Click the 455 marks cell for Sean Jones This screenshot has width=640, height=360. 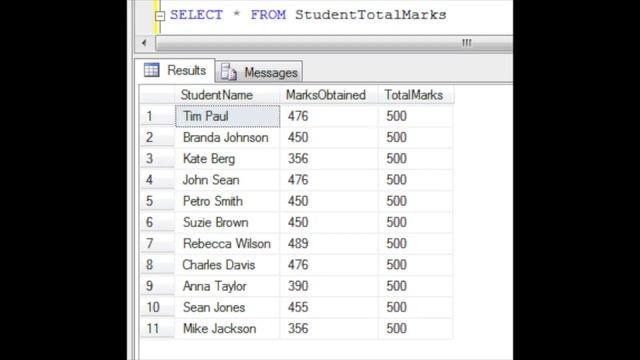pyautogui.click(x=329, y=307)
